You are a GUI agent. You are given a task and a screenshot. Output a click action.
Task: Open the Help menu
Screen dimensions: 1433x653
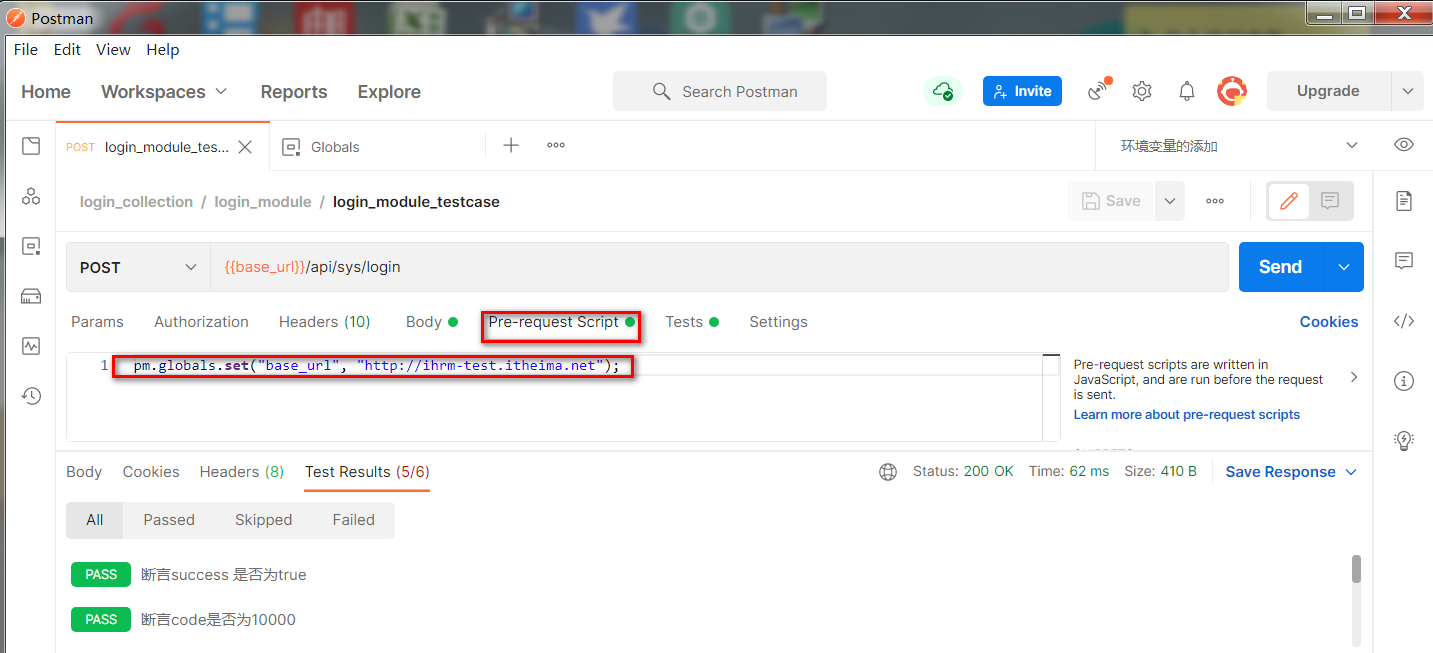tap(163, 49)
